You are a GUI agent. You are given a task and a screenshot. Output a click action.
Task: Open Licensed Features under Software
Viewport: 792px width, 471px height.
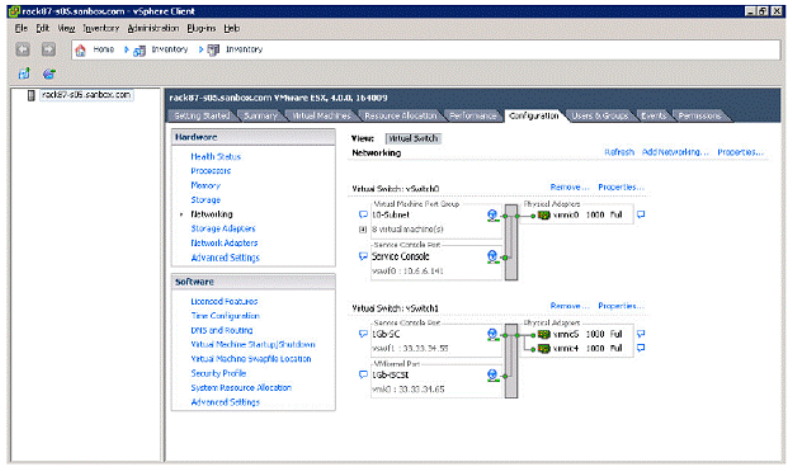point(224,301)
